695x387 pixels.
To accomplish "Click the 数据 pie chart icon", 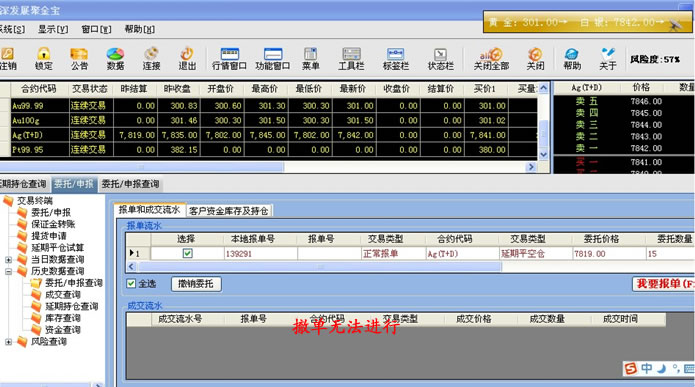I will click(115, 59).
